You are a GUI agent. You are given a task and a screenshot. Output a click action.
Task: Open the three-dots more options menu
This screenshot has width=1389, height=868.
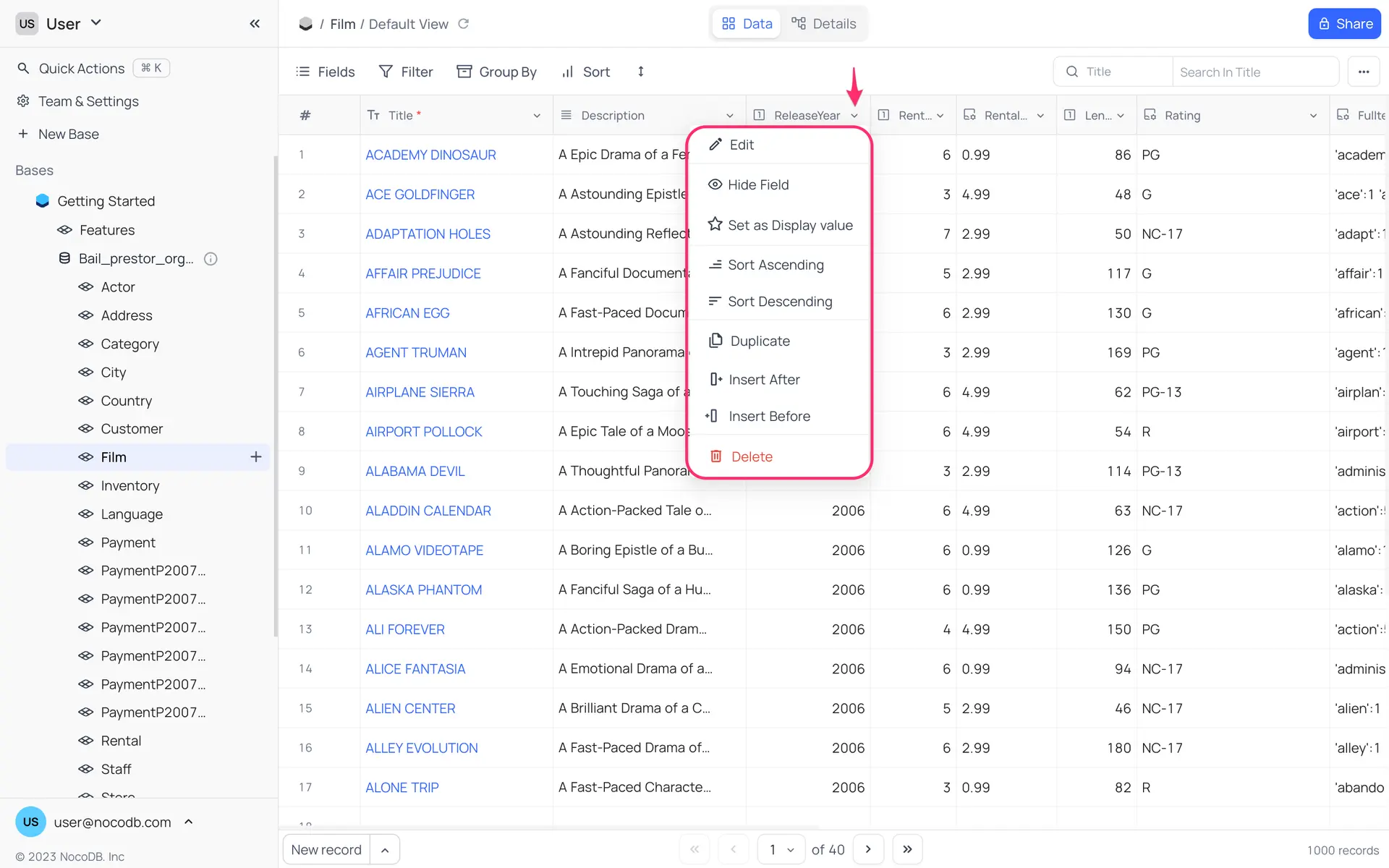[1364, 72]
